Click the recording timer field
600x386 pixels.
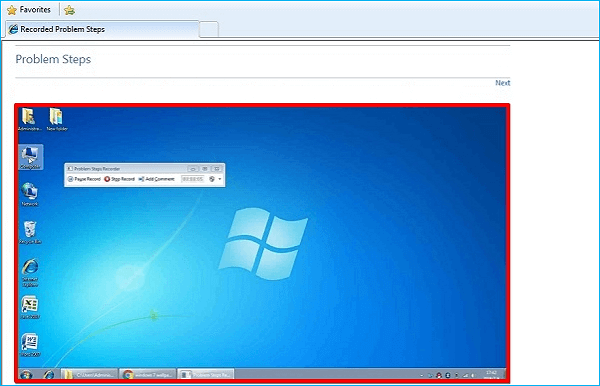tap(192, 179)
